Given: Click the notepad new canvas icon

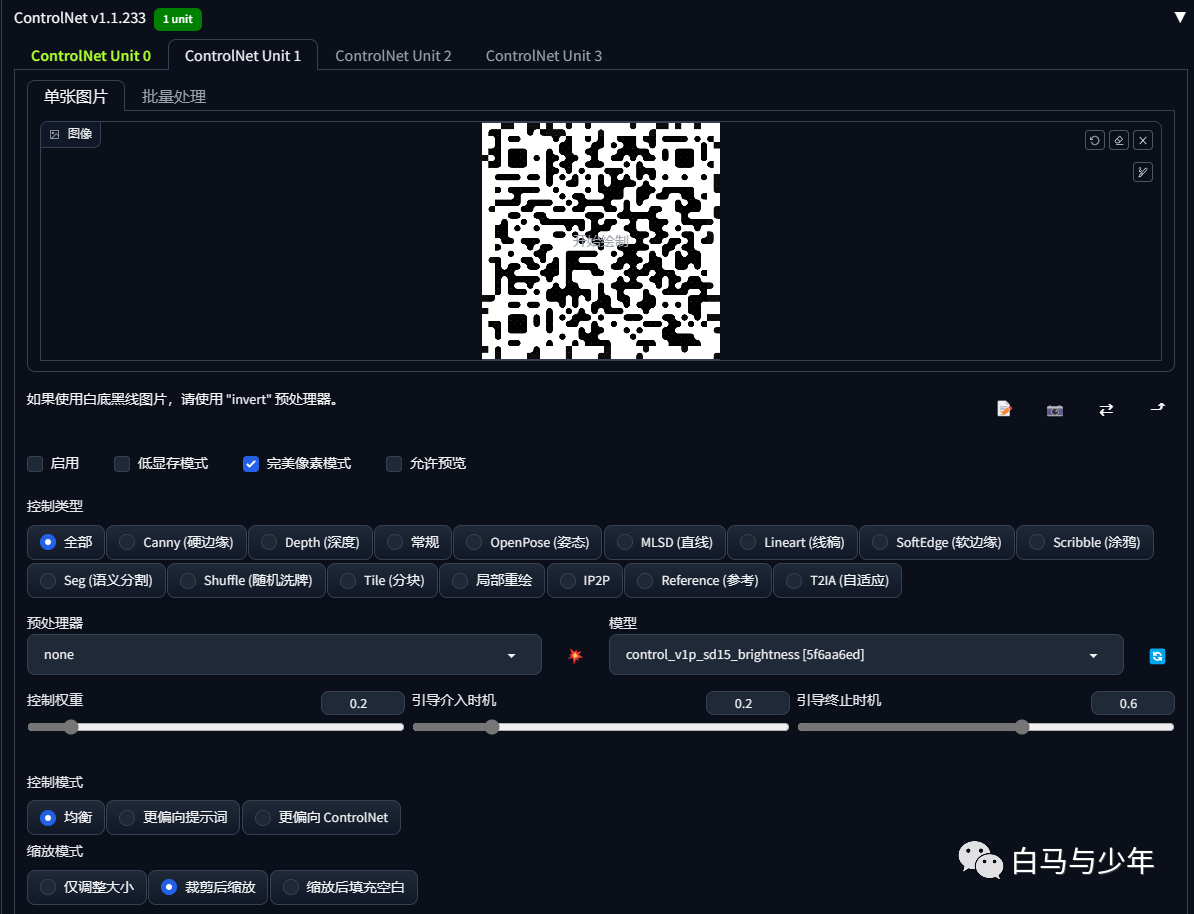Looking at the screenshot, I should [x=1004, y=409].
